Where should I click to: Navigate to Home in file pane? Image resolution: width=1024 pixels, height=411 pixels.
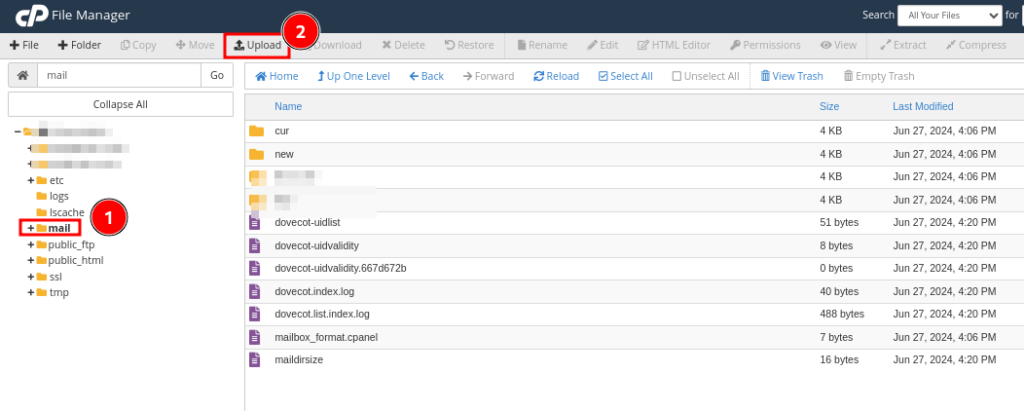tap(276, 76)
